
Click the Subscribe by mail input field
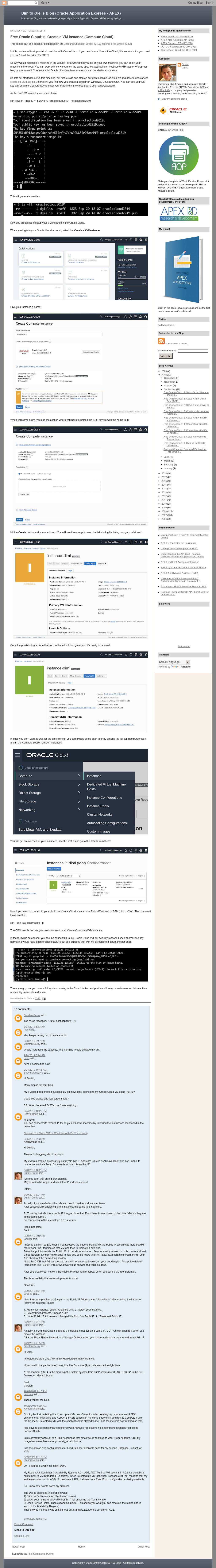(x=193, y=351)
